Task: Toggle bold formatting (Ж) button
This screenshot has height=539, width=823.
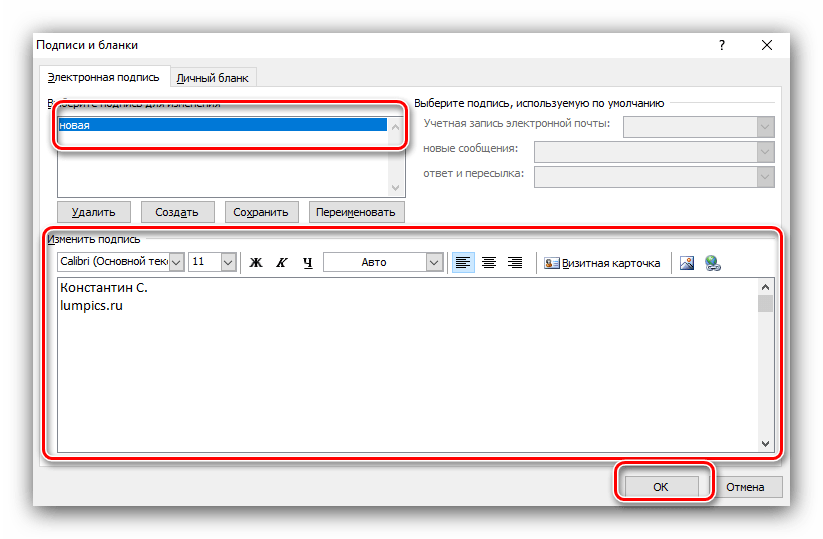Action: coord(255,262)
